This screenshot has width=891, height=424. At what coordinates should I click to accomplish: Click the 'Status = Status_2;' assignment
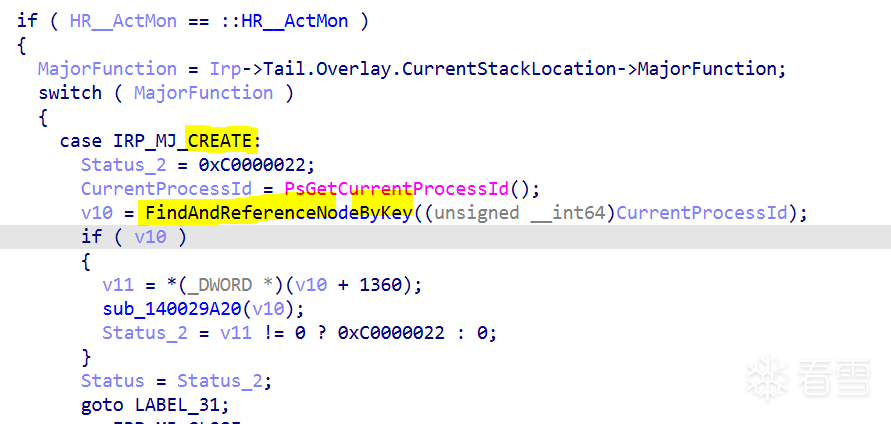pyautogui.click(x=177, y=381)
